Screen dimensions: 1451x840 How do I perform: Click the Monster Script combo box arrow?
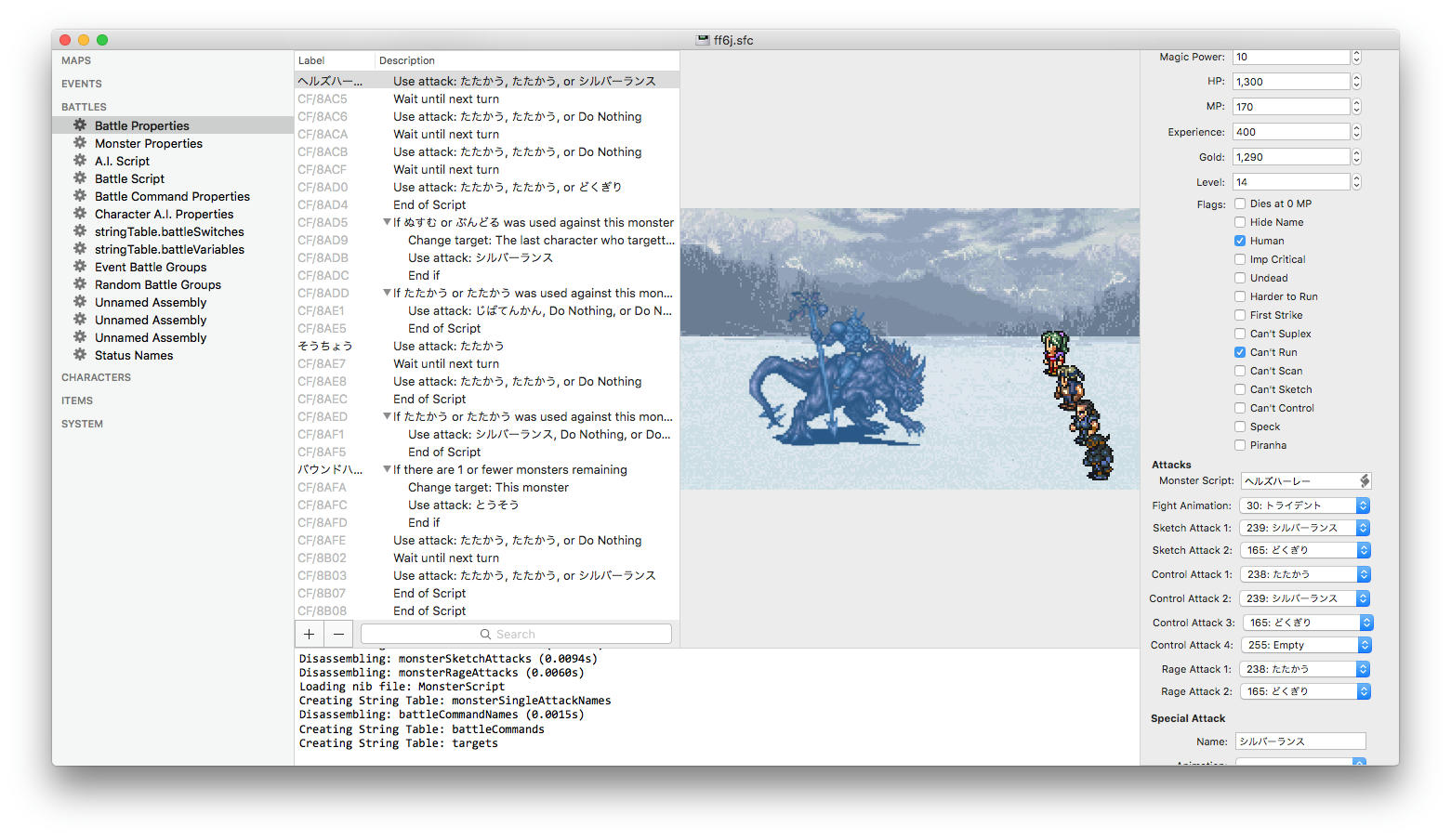tap(1365, 480)
